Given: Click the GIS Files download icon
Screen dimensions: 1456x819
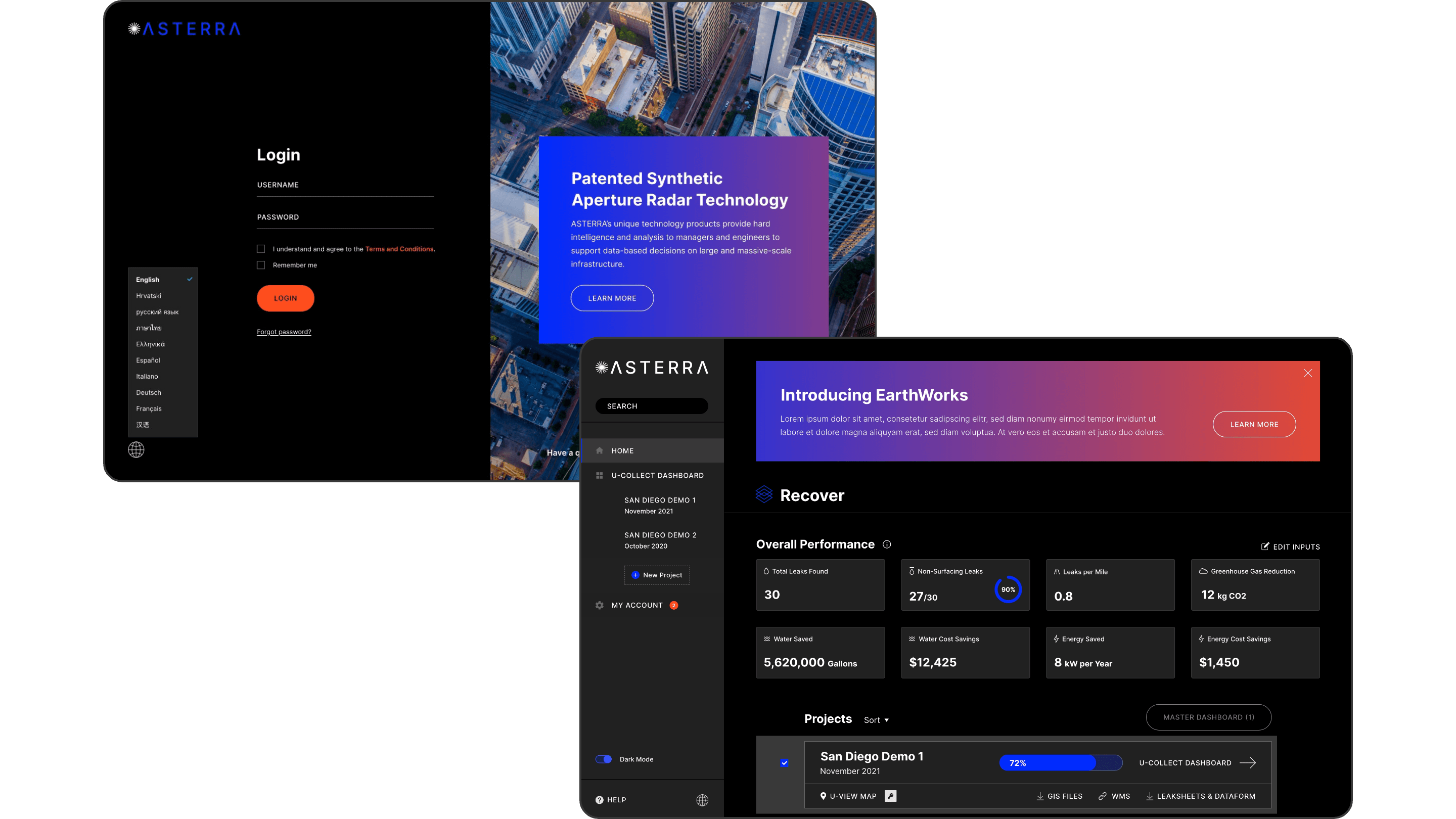Looking at the screenshot, I should coord(1039,795).
